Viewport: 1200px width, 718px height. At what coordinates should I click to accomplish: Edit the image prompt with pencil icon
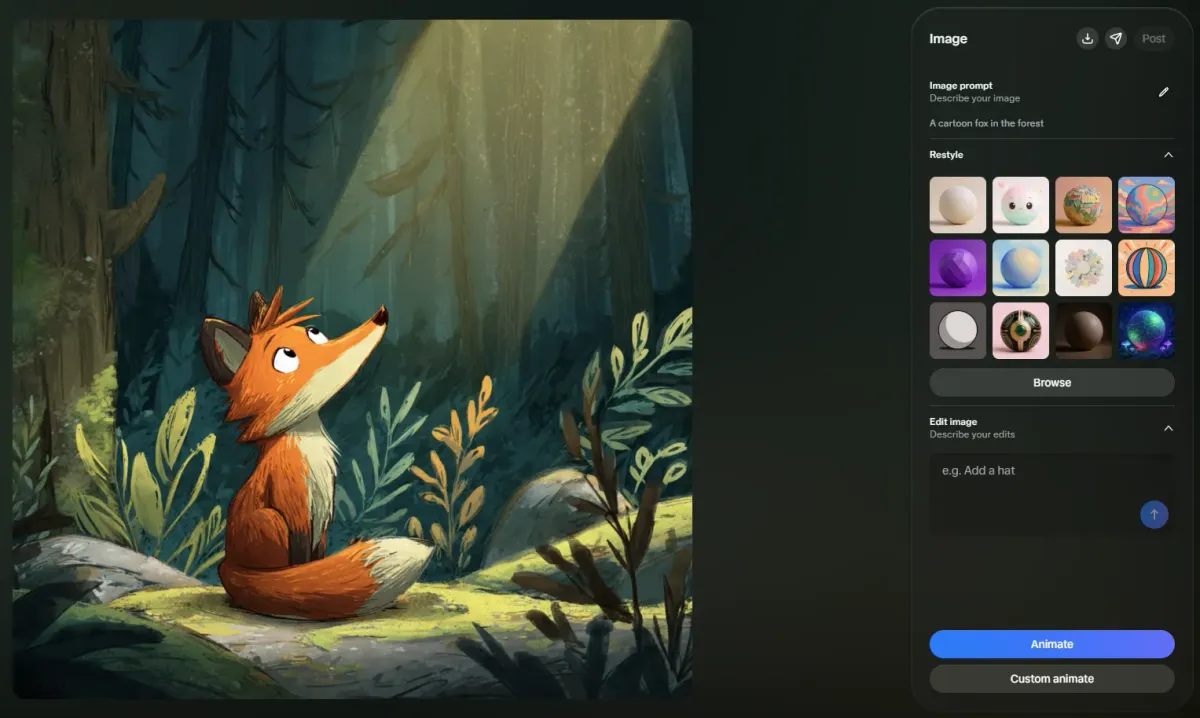point(1163,92)
